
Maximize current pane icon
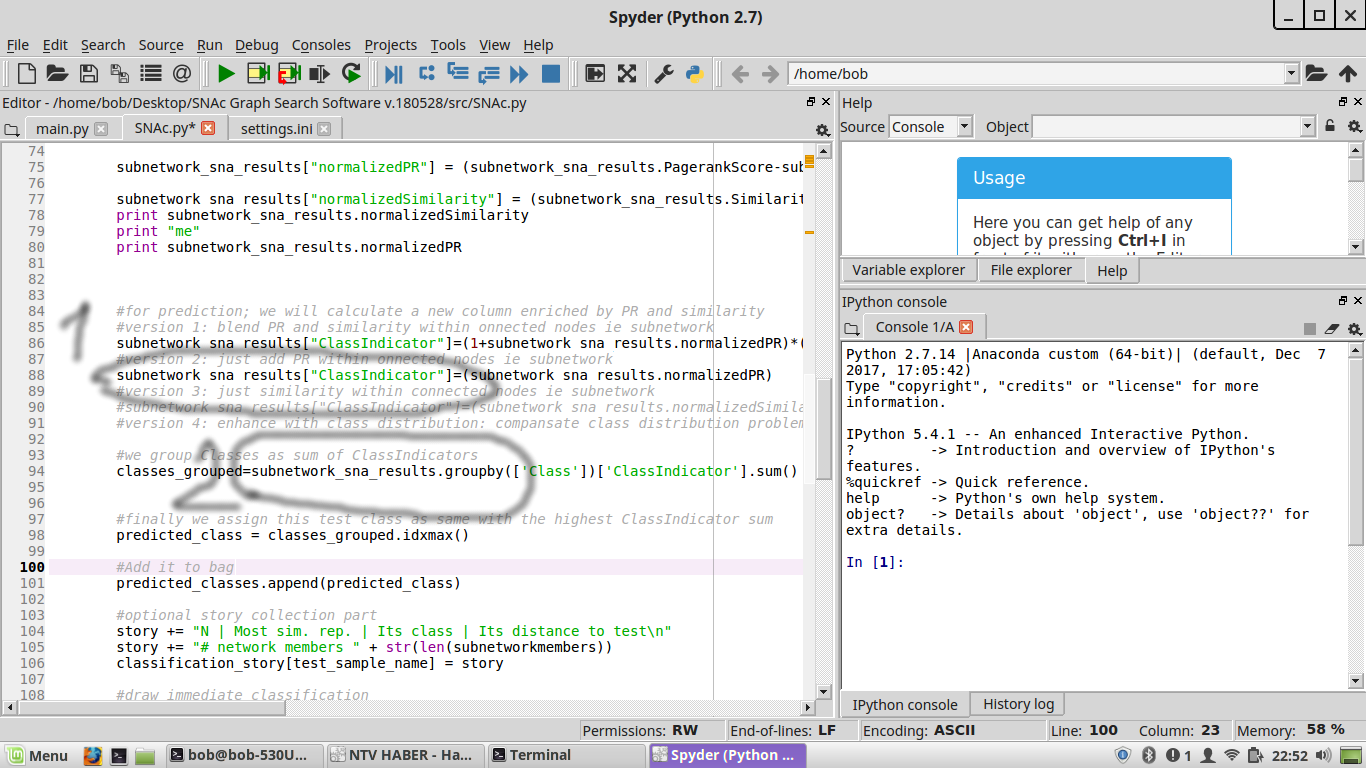595,73
